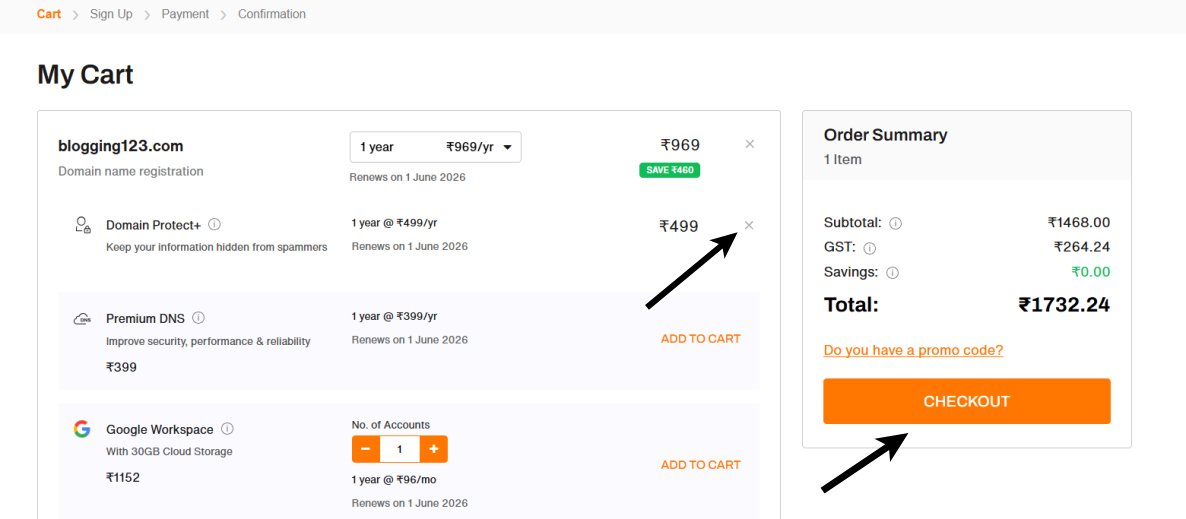Click the ₹0.00 savings value
This screenshot has width=1186, height=519.
pos(1091,272)
